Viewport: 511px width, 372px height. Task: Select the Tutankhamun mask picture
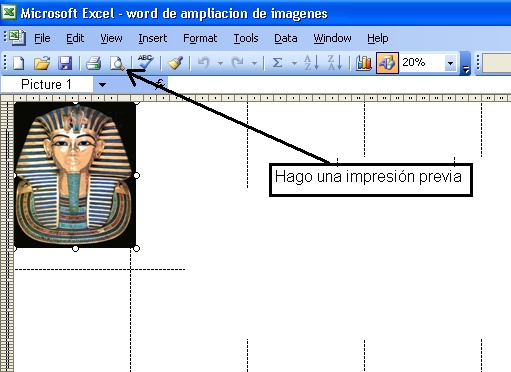(75, 175)
